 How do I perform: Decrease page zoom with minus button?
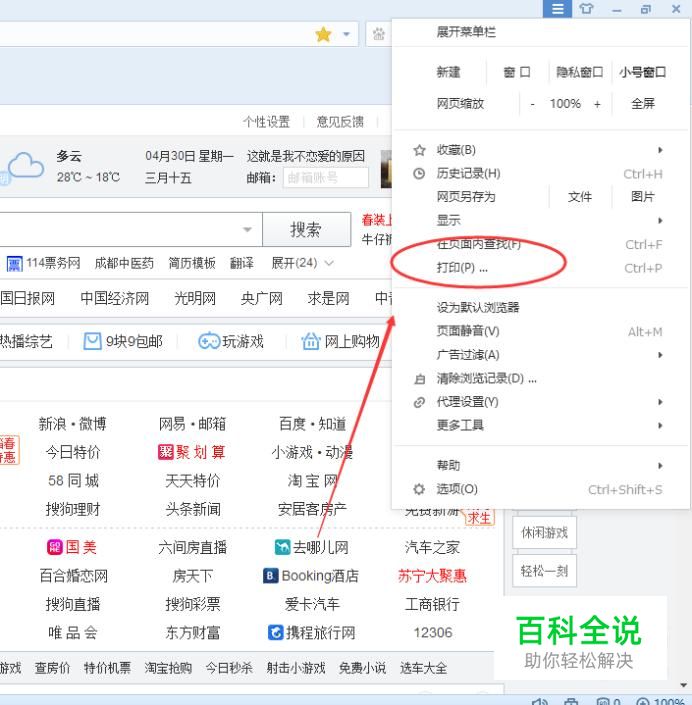point(532,104)
